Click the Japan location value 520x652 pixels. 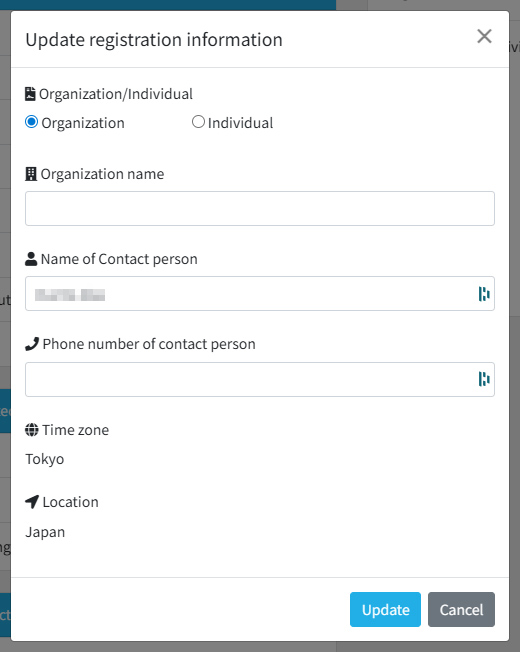pyautogui.click(x=45, y=532)
